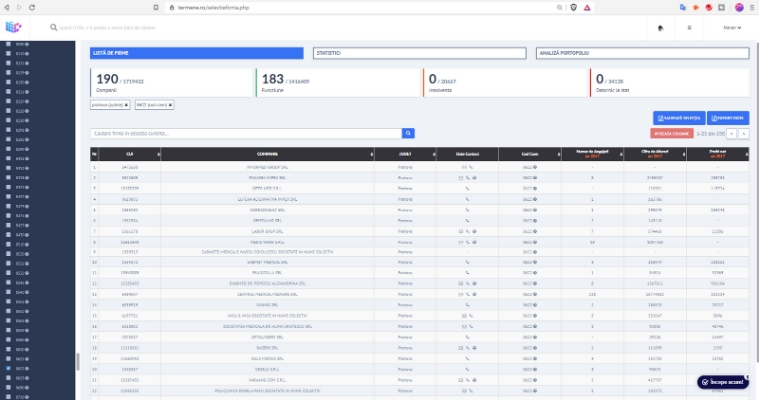Click the browser forward arrow
This screenshot has height=400, width=759.
pyautogui.click(x=19, y=7)
